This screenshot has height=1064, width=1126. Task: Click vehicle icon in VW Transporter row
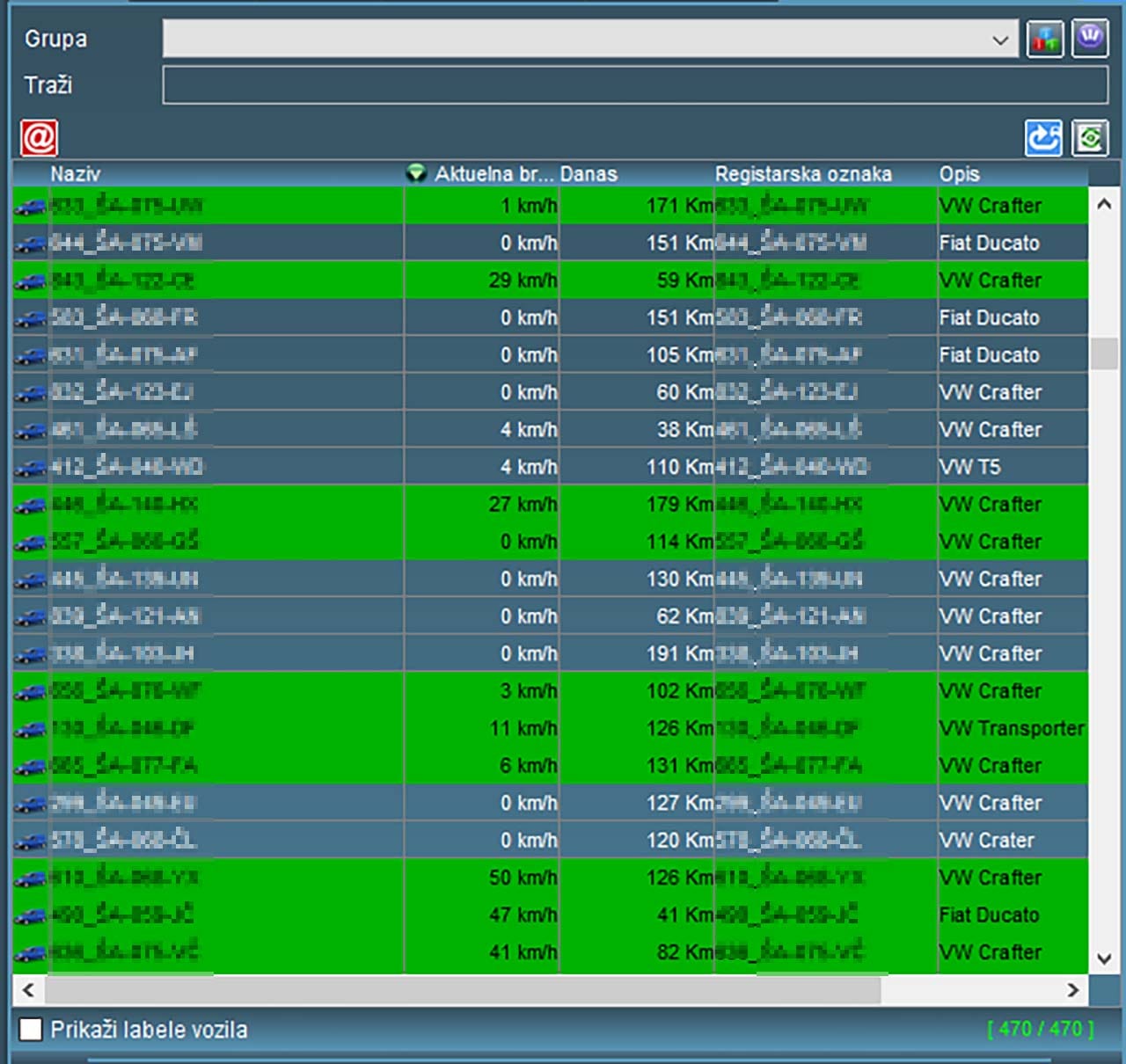tap(30, 729)
